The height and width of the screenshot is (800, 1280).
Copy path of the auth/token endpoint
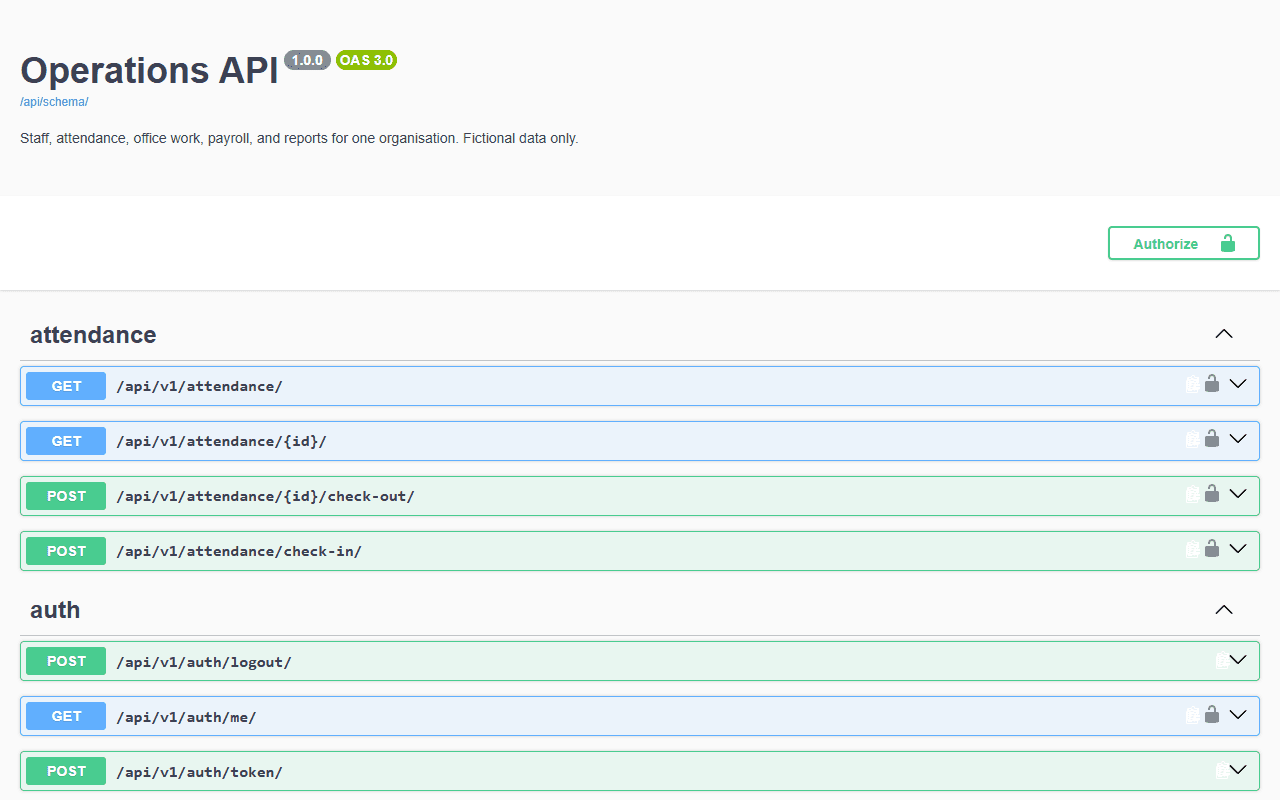pyautogui.click(x=1222, y=770)
